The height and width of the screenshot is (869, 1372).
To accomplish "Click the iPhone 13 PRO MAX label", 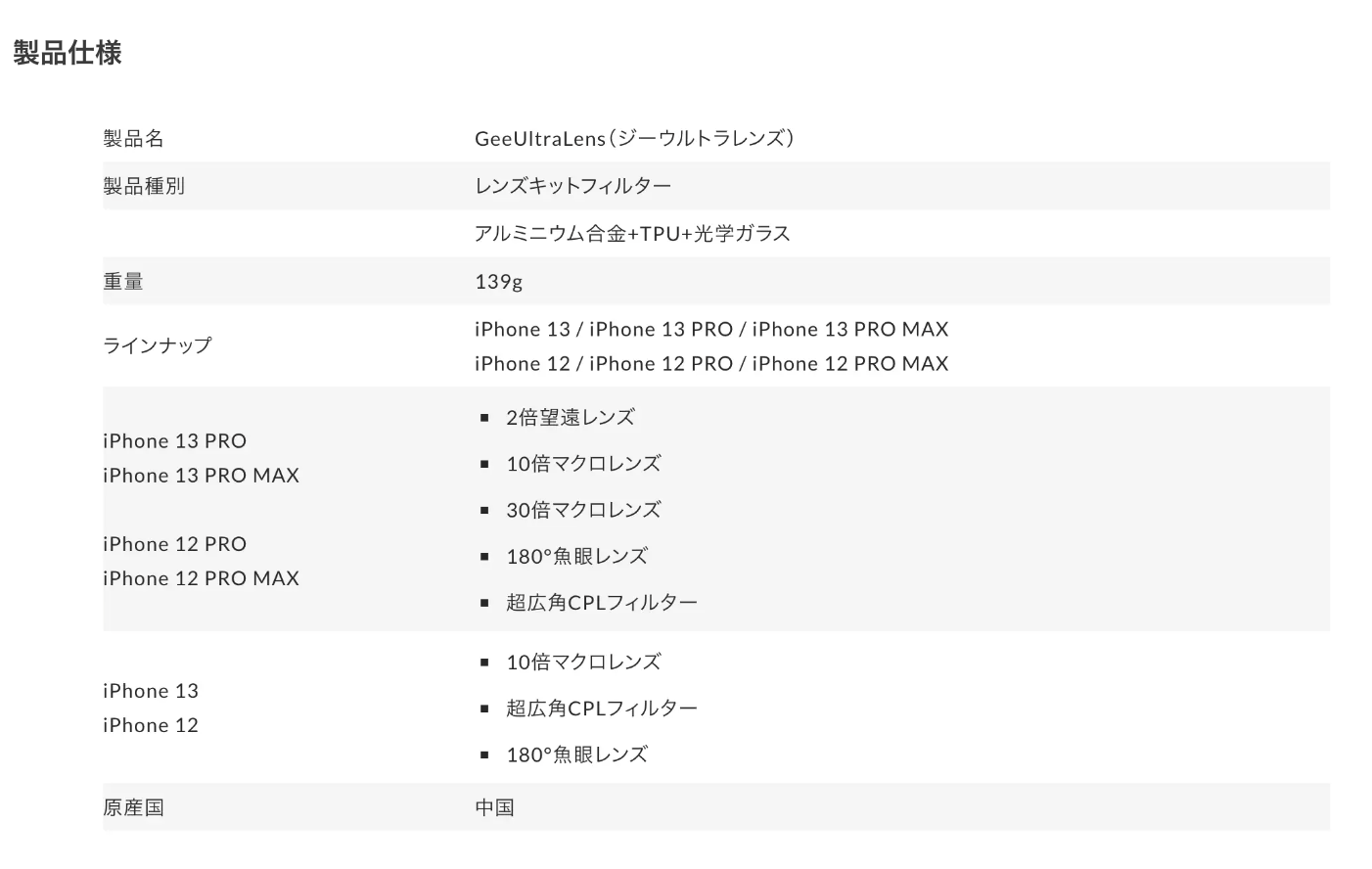I will click(x=201, y=476).
